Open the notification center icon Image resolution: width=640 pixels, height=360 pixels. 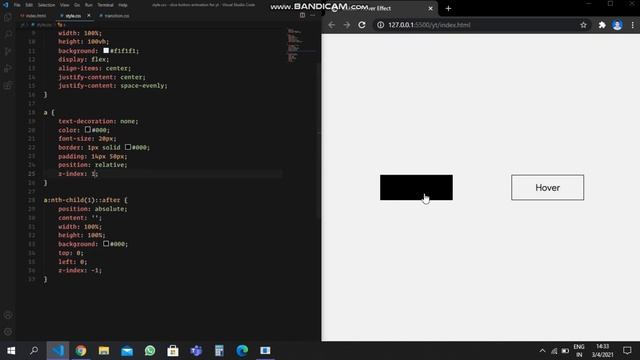tap(627, 351)
